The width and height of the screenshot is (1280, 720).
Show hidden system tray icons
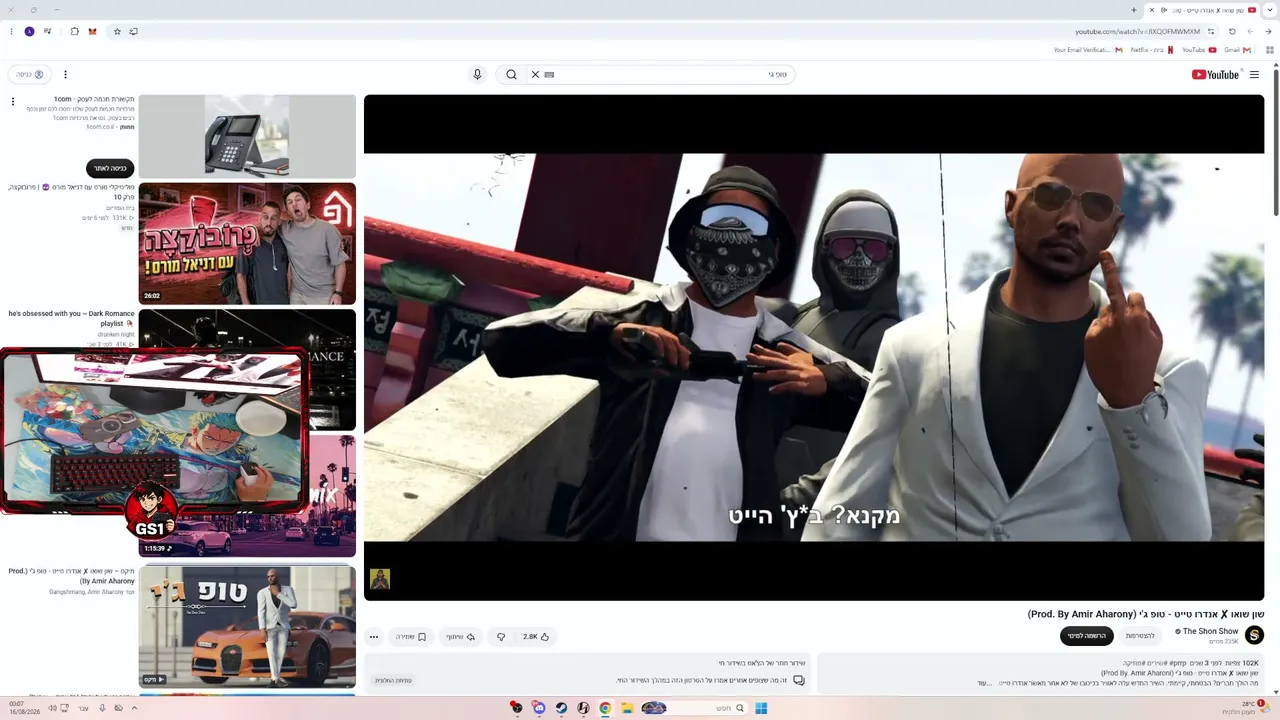pos(134,708)
